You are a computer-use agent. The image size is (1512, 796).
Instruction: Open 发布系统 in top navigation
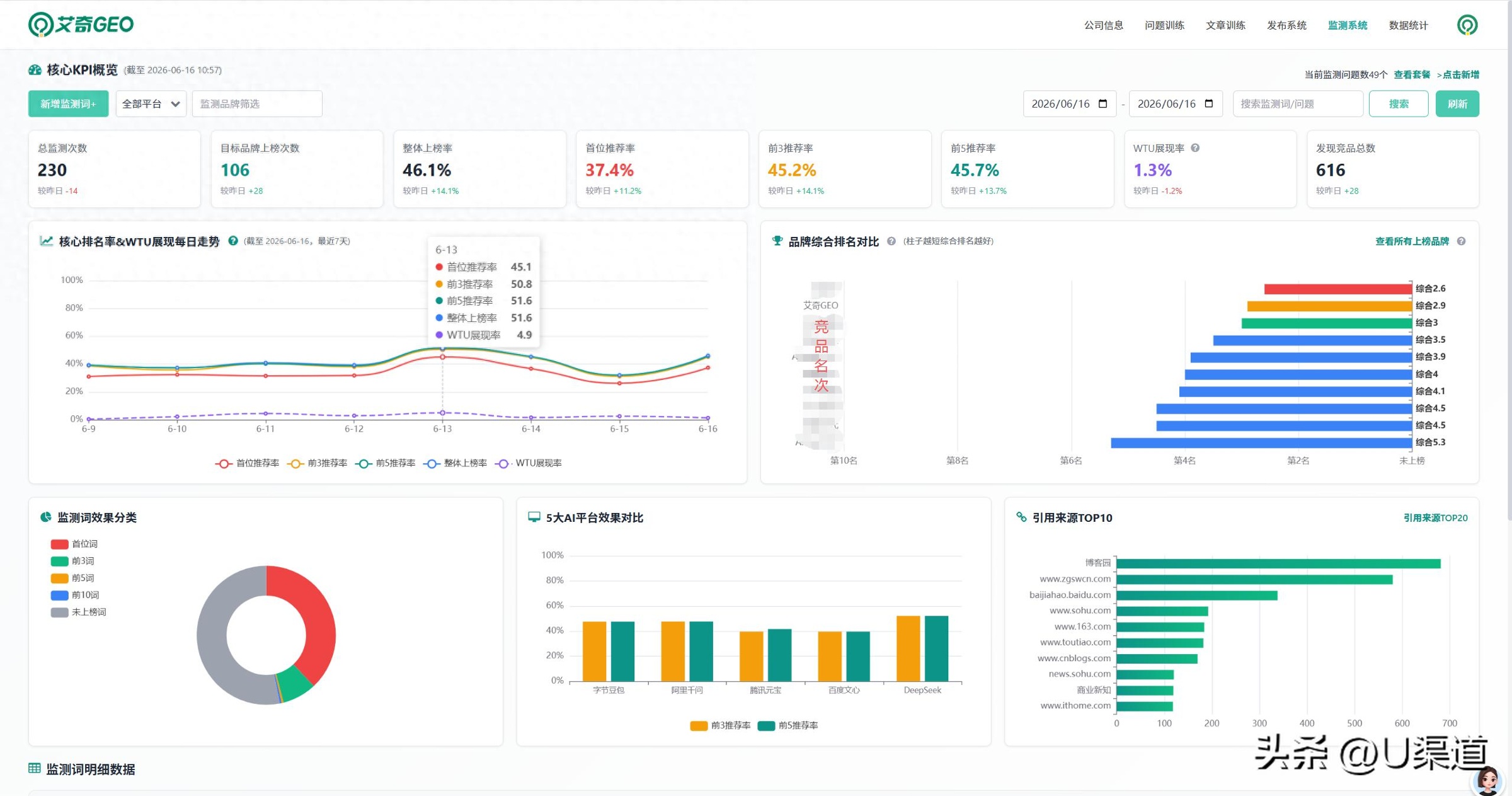point(1286,25)
